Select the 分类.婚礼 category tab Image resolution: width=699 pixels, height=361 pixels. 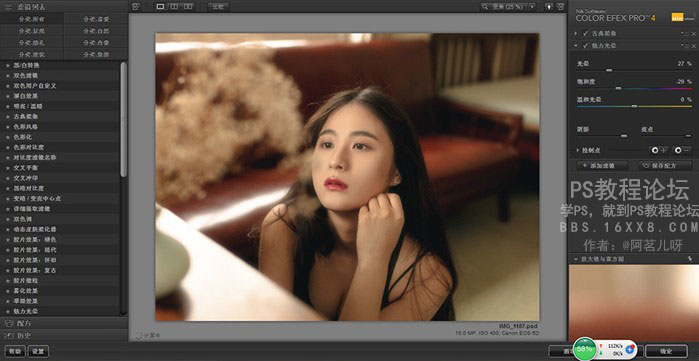[x=32, y=43]
